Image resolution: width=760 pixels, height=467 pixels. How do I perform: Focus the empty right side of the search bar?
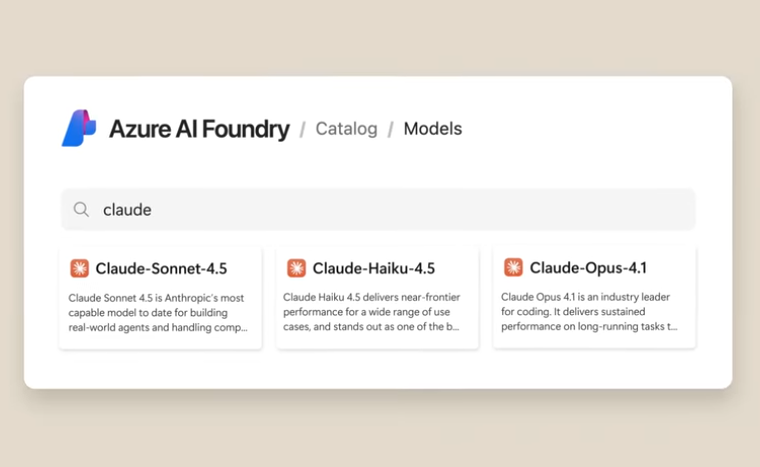coord(500,210)
